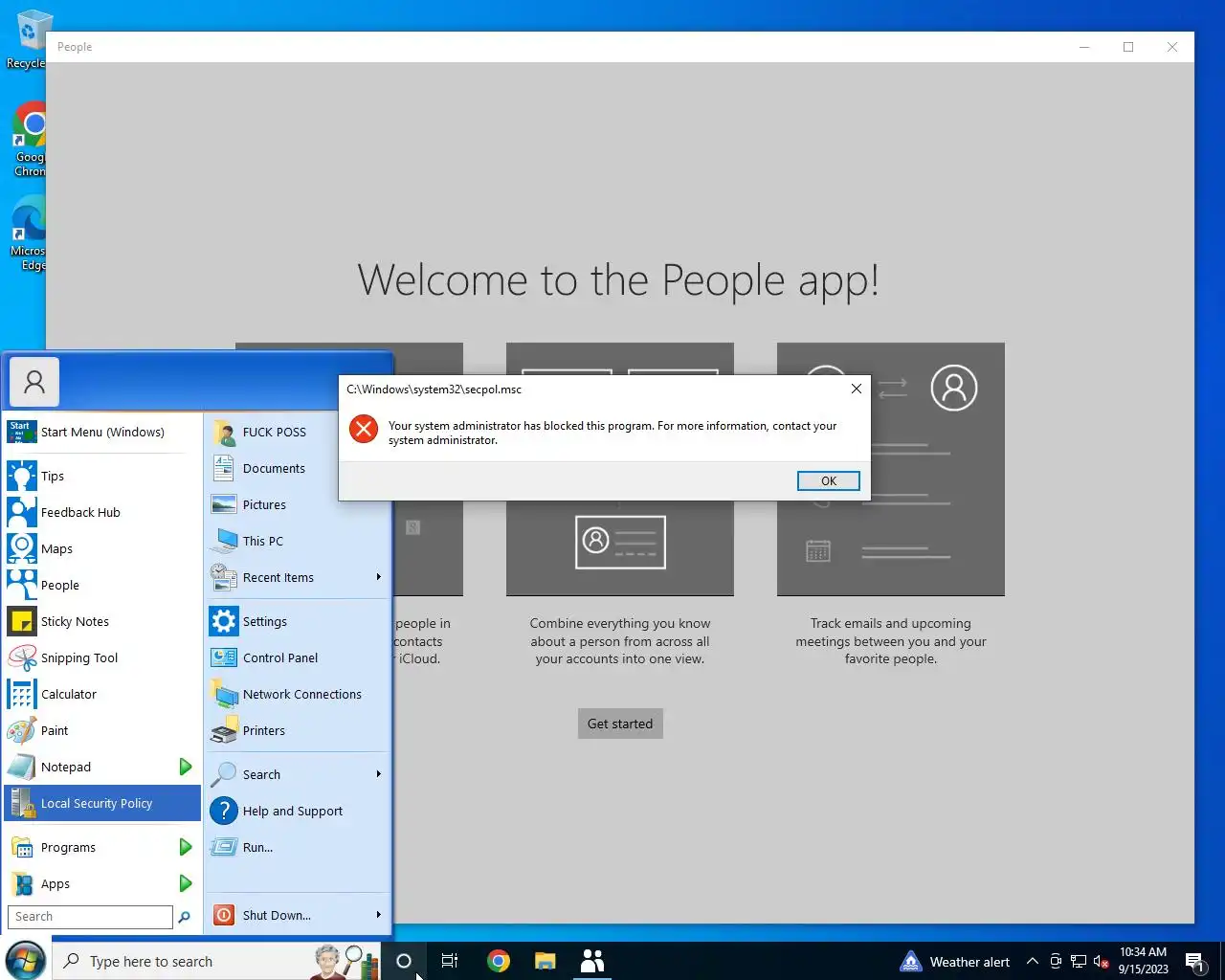Click Task View taskbar icon
Screen dimensions: 1225x980
point(450,961)
